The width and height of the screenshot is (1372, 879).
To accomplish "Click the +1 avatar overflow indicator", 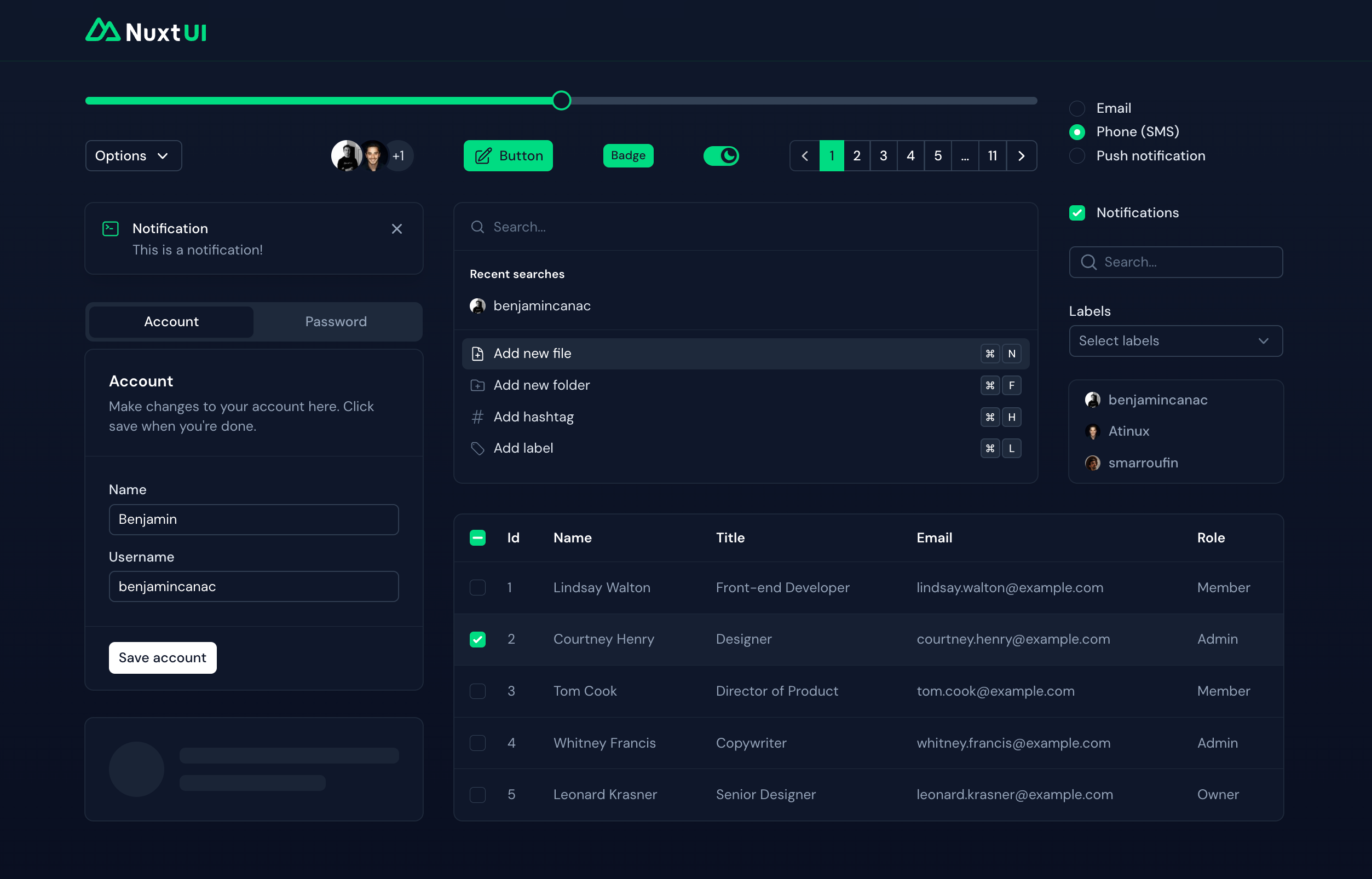I will coord(399,156).
